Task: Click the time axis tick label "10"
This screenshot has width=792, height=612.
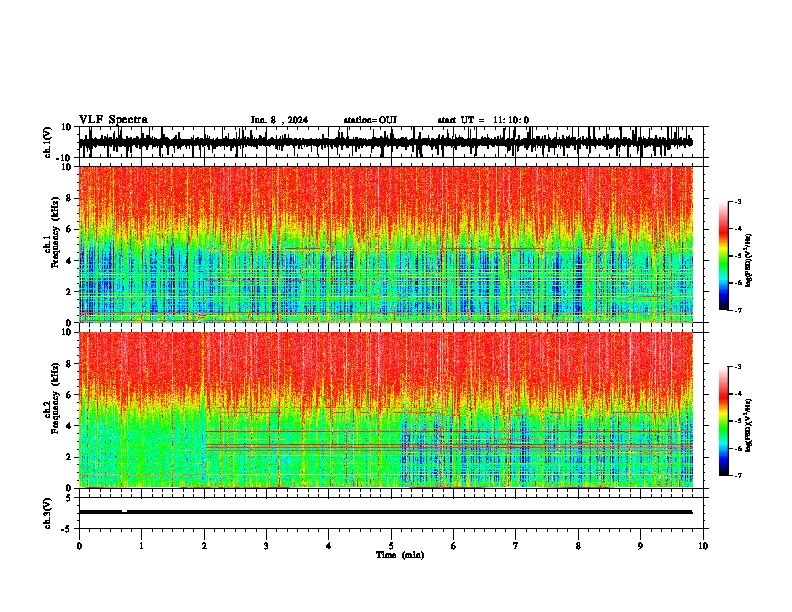Action: click(x=703, y=545)
